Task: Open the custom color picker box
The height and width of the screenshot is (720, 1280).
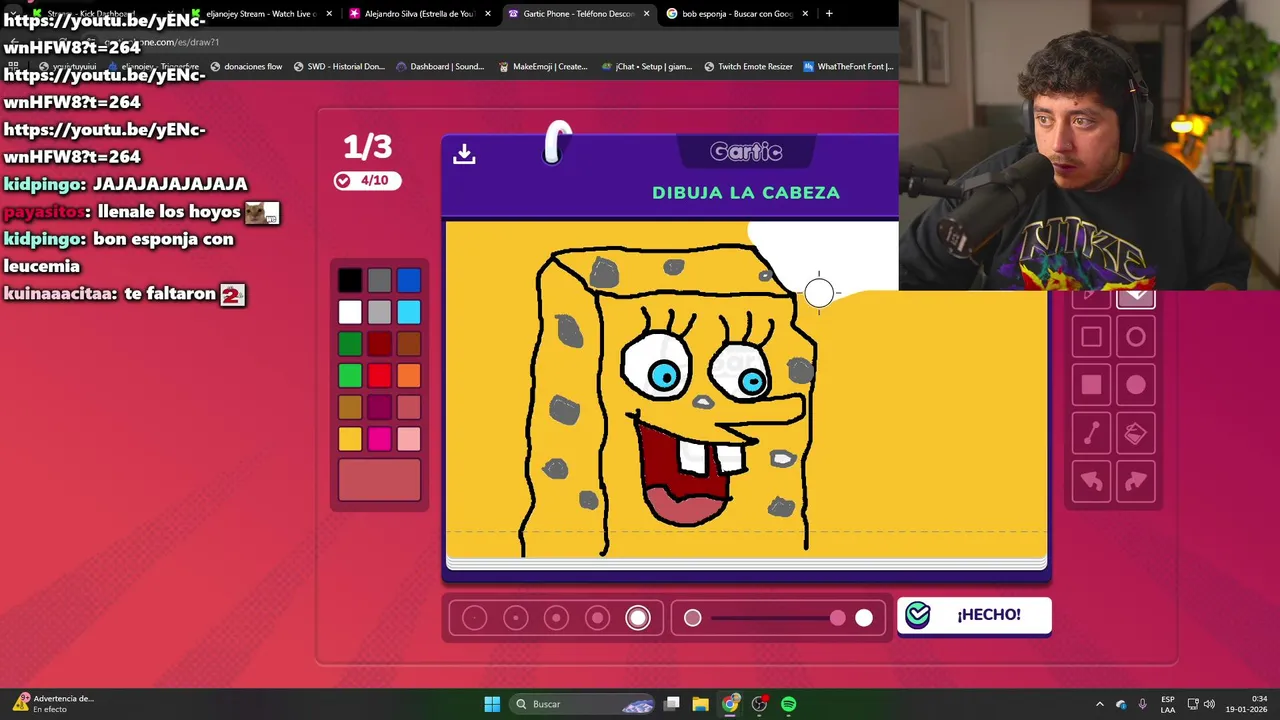Action: tap(379, 480)
